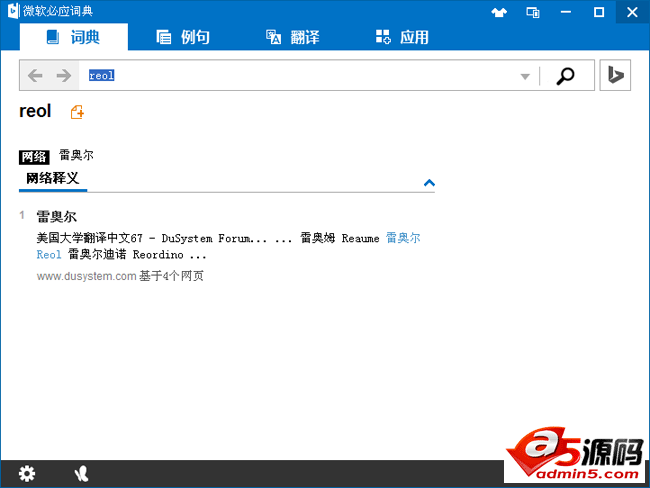Click the 网络 label tag
650x488 pixels.
[34, 157]
